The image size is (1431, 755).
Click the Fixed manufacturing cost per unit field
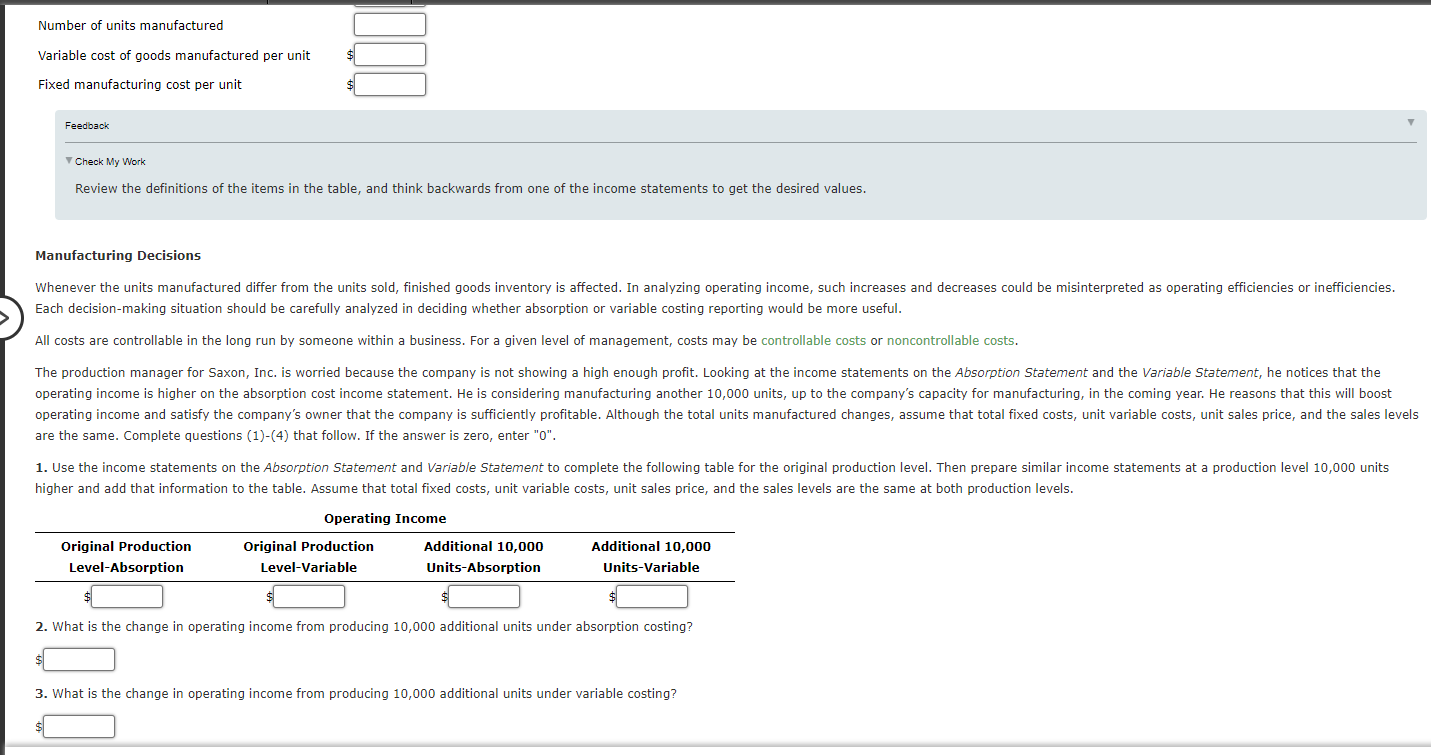point(390,84)
